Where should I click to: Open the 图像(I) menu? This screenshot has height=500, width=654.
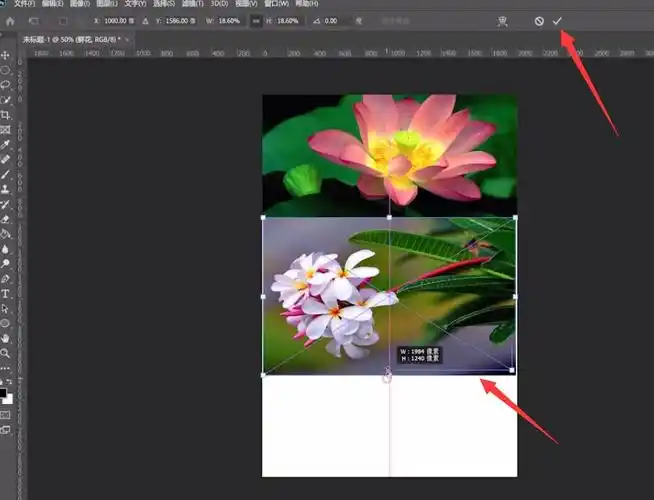[x=77, y=4]
